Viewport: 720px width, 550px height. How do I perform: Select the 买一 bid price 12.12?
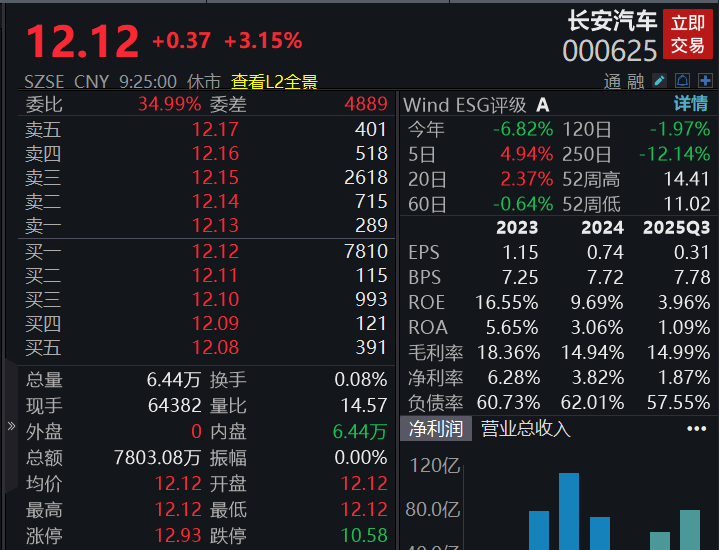point(215,252)
